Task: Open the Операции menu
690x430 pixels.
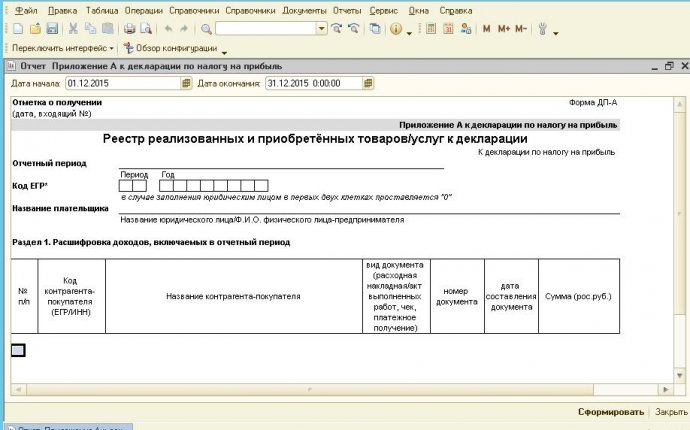Action: (x=143, y=11)
